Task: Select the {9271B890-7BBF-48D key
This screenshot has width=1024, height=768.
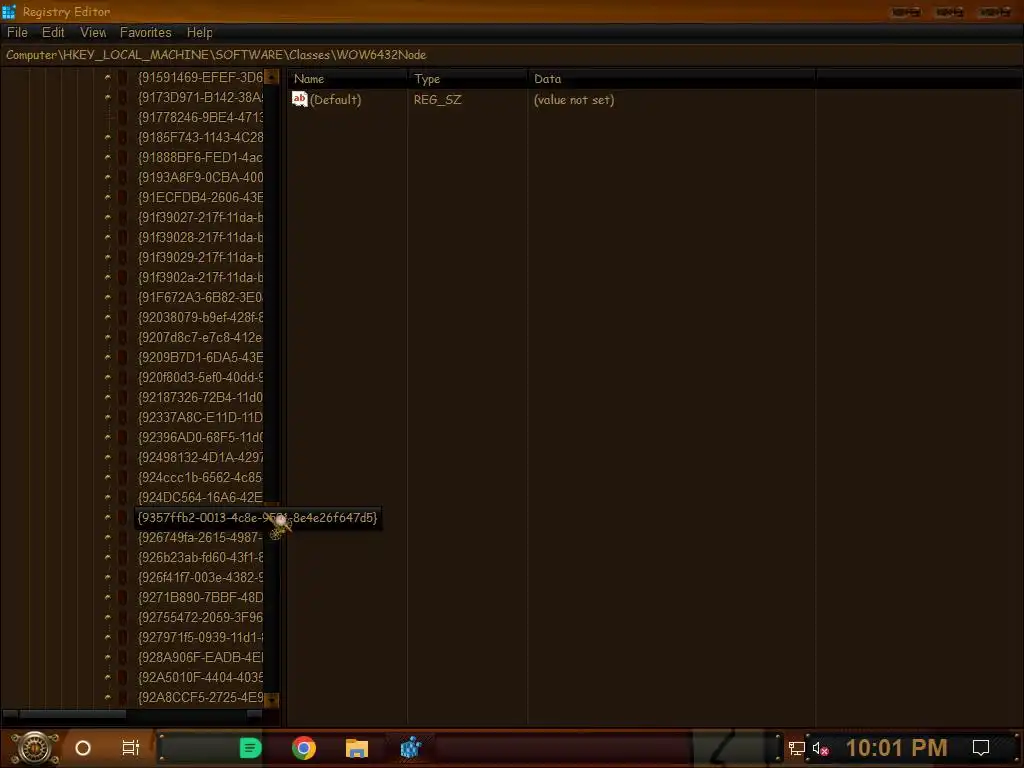Action: tap(200, 598)
